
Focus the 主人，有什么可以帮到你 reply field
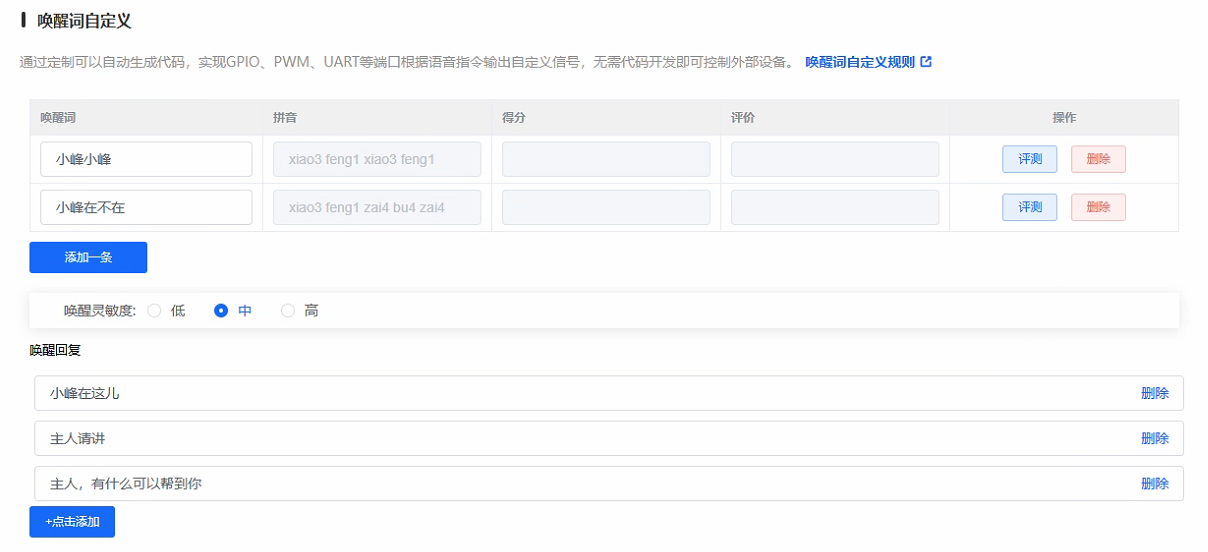coord(580,483)
